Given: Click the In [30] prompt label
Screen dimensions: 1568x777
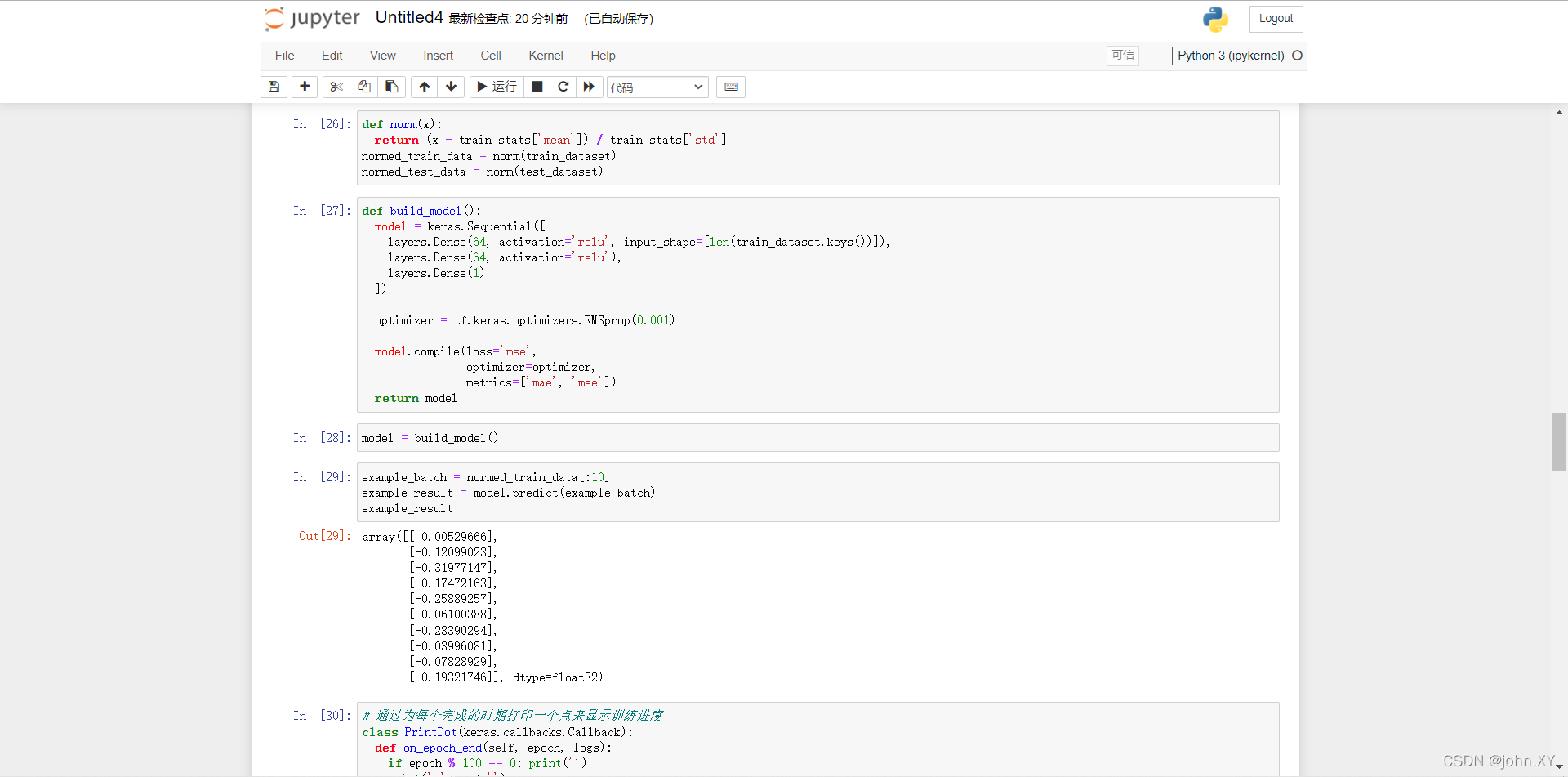Looking at the screenshot, I should coord(322,716).
